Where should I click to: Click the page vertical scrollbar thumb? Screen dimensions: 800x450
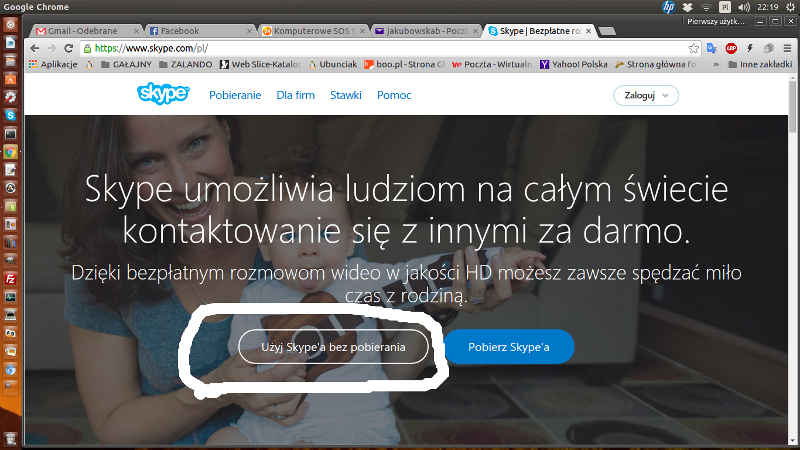pyautogui.click(x=792, y=107)
